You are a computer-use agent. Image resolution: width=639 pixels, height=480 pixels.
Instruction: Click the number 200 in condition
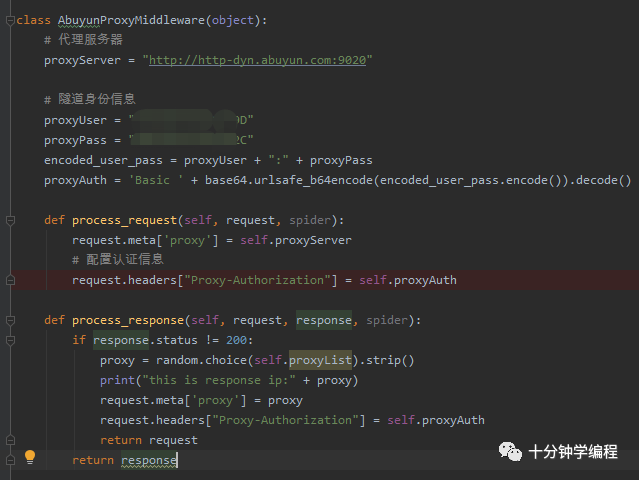pos(236,340)
